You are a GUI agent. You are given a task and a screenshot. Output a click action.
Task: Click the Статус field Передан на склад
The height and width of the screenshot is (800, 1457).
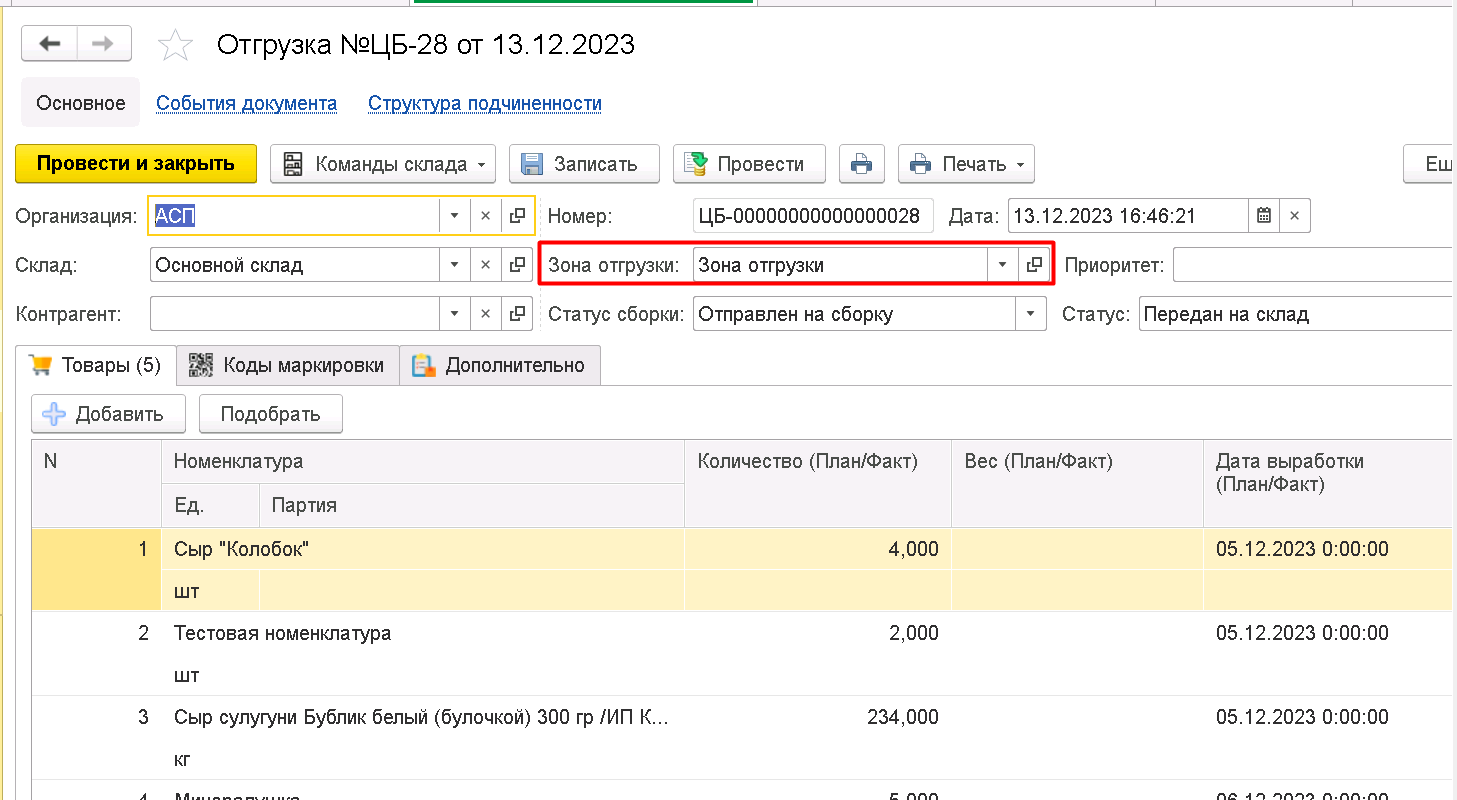(1296, 314)
